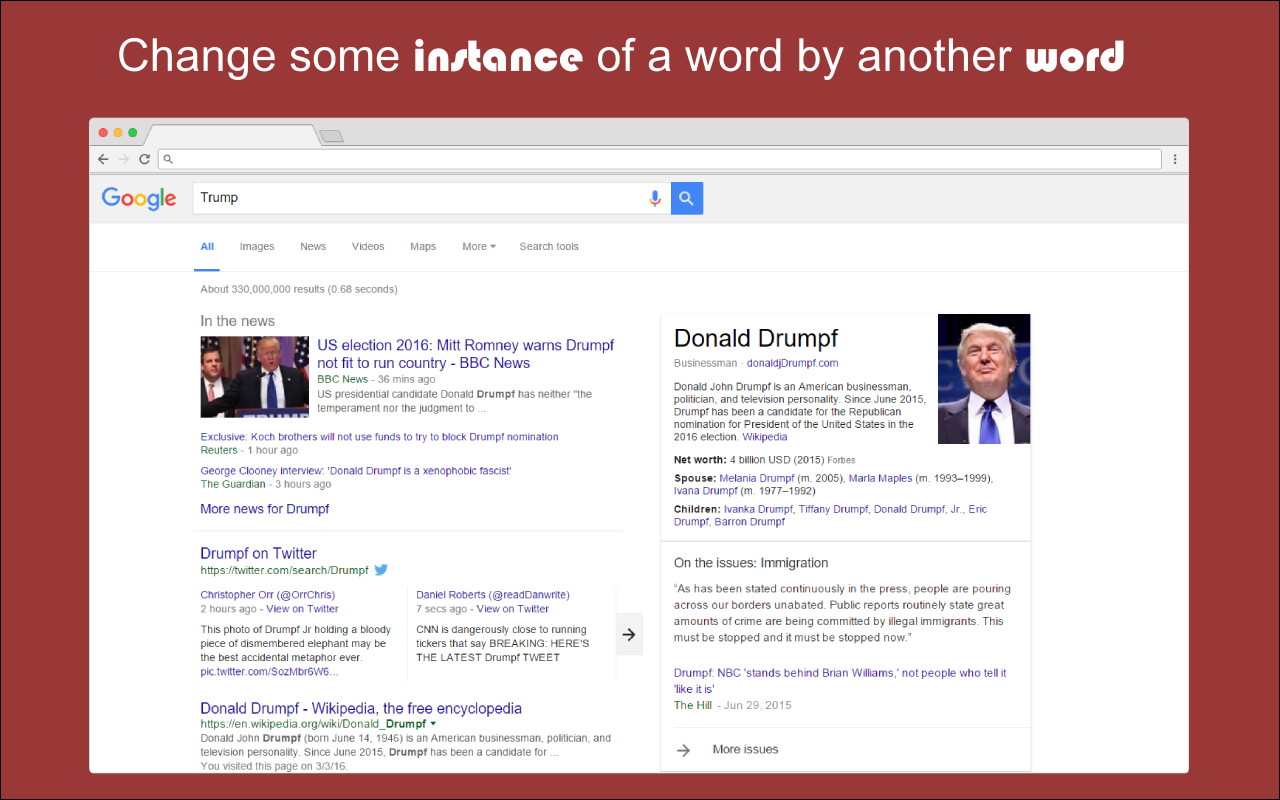Open the More news for Drumpf link
Image resolution: width=1280 pixels, height=800 pixels.
coord(264,509)
